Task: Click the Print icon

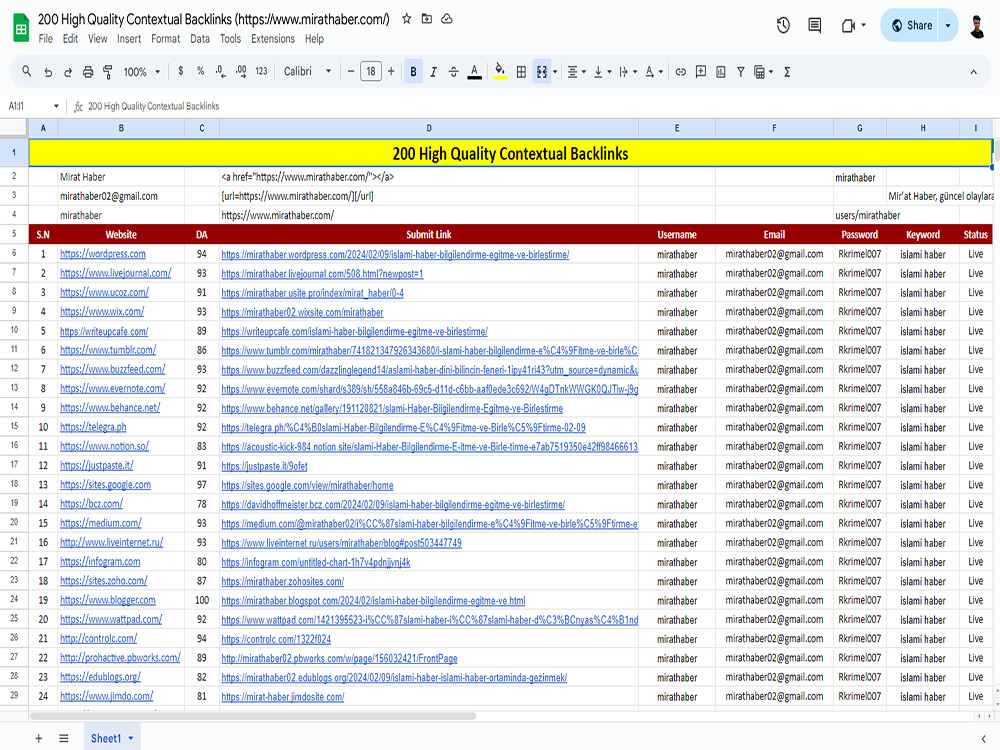Action: (88, 72)
